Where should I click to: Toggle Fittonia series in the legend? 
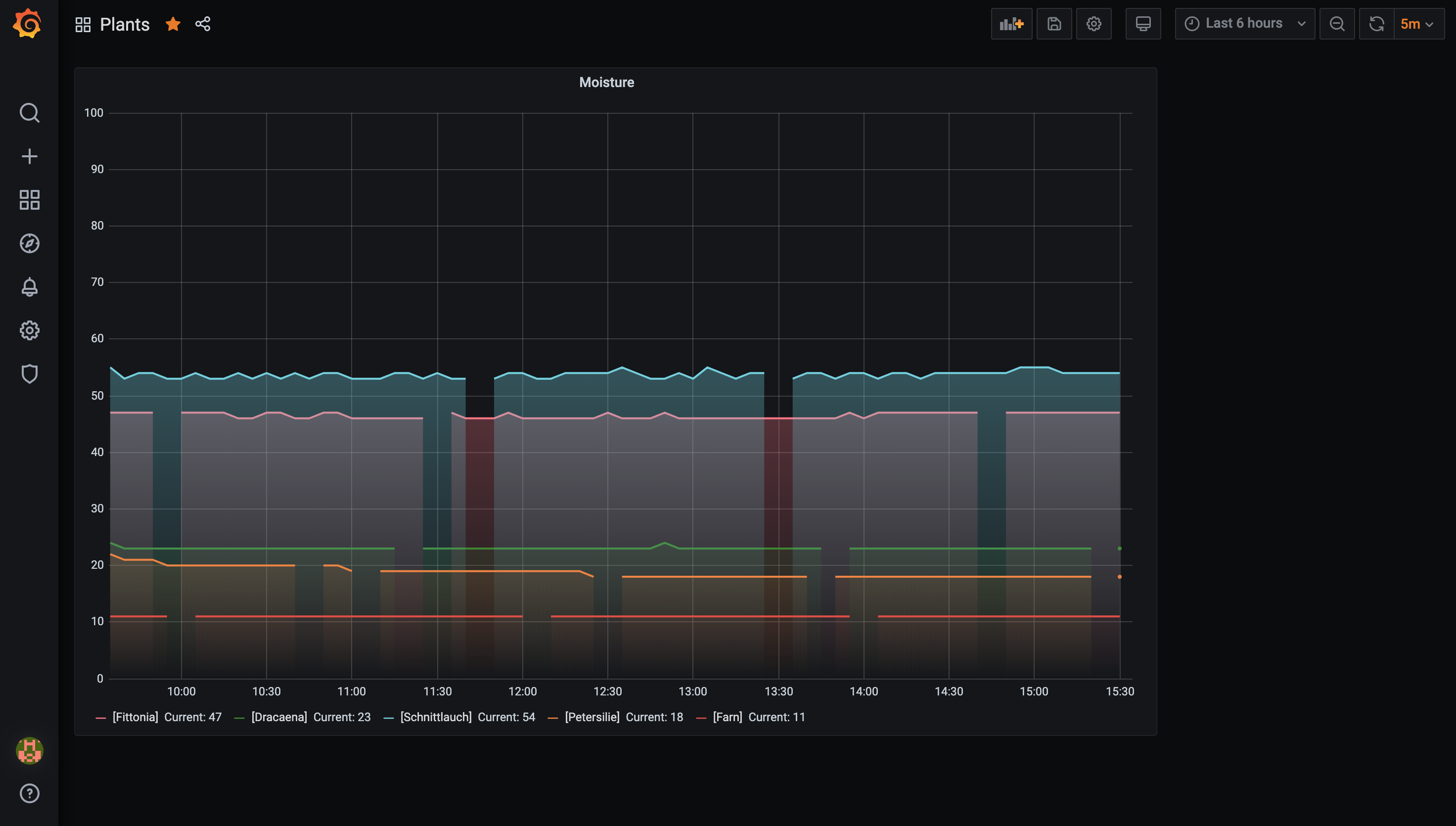(x=135, y=717)
